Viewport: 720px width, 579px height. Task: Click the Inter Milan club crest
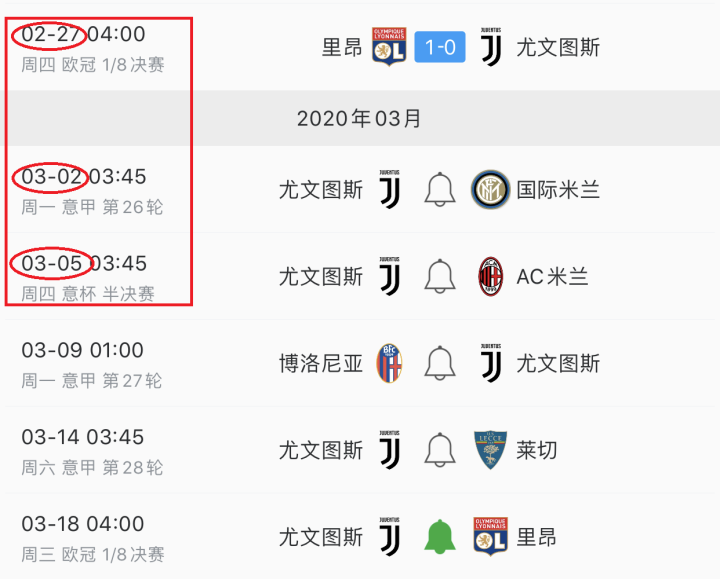490,190
